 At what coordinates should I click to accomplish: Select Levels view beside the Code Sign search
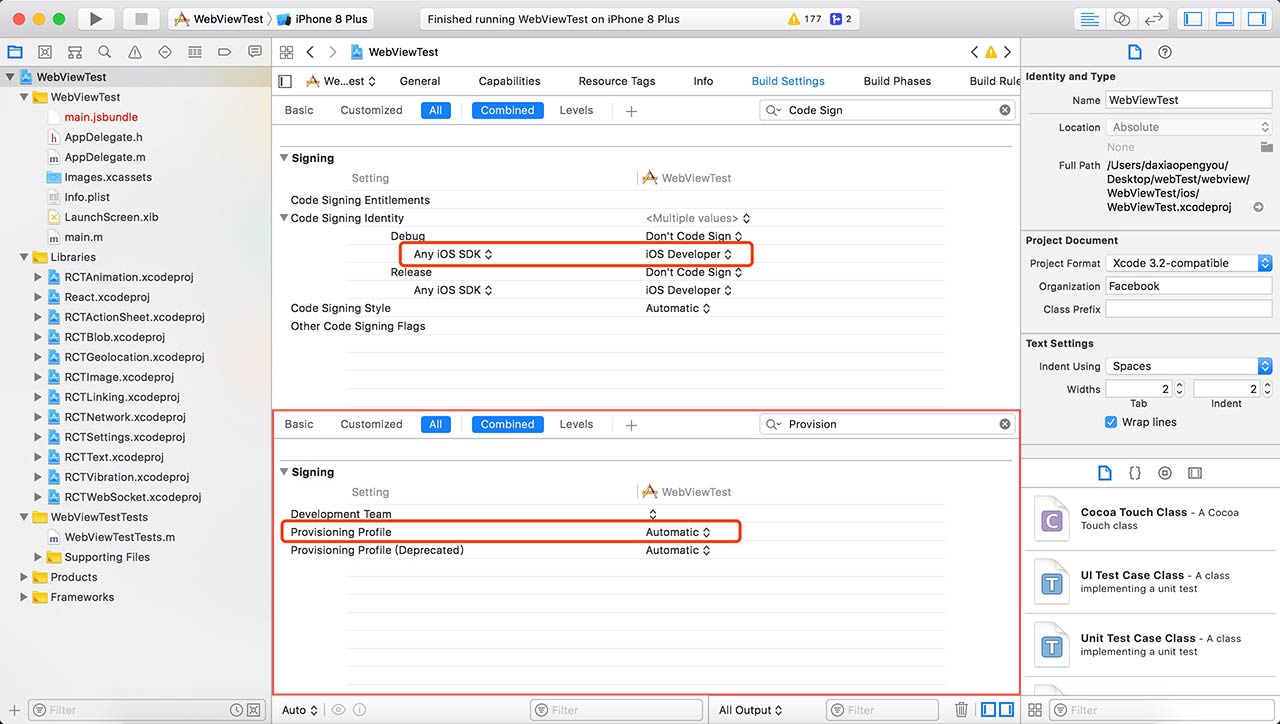(x=576, y=110)
